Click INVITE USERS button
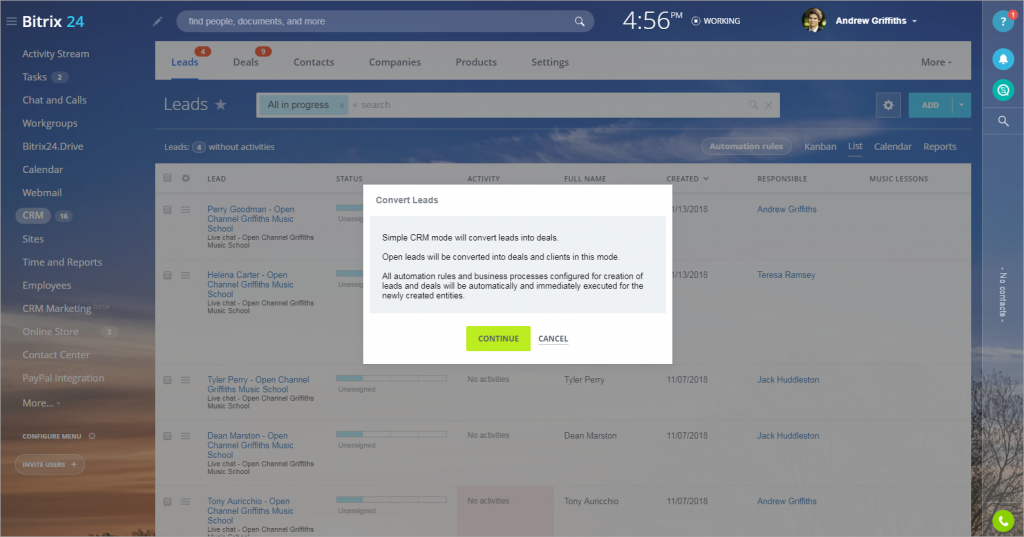This screenshot has height=537, width=1024. 50,464
